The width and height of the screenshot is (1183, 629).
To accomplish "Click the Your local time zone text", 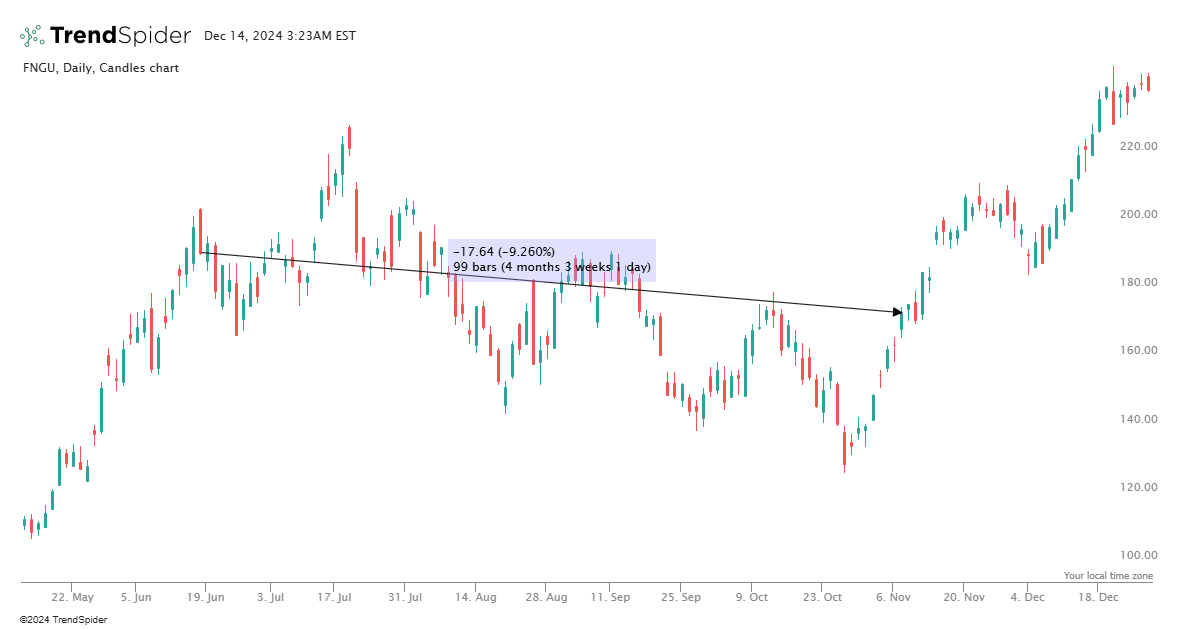I will coord(1108,576).
